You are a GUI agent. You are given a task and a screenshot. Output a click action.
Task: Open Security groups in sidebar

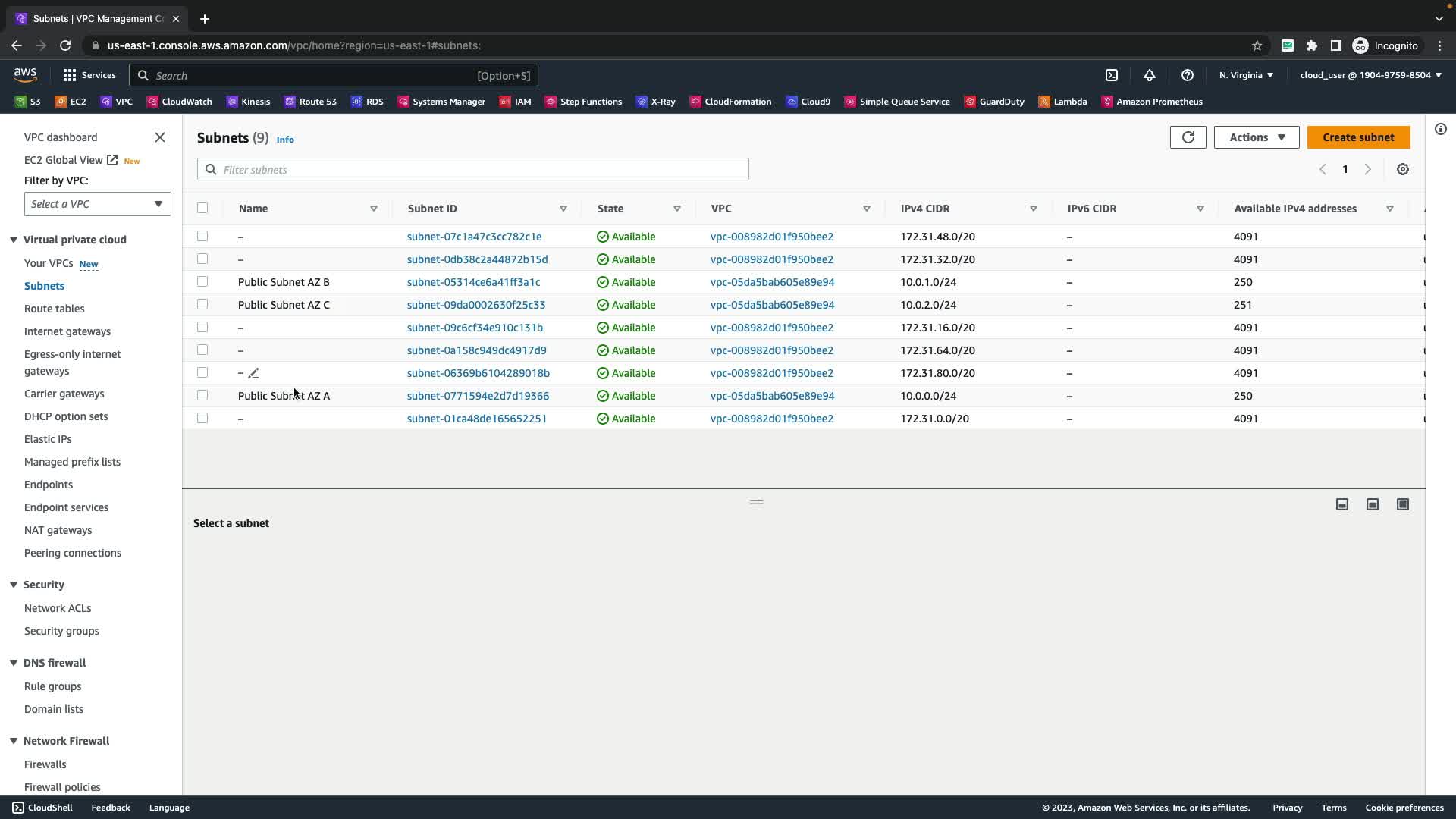[x=61, y=631]
